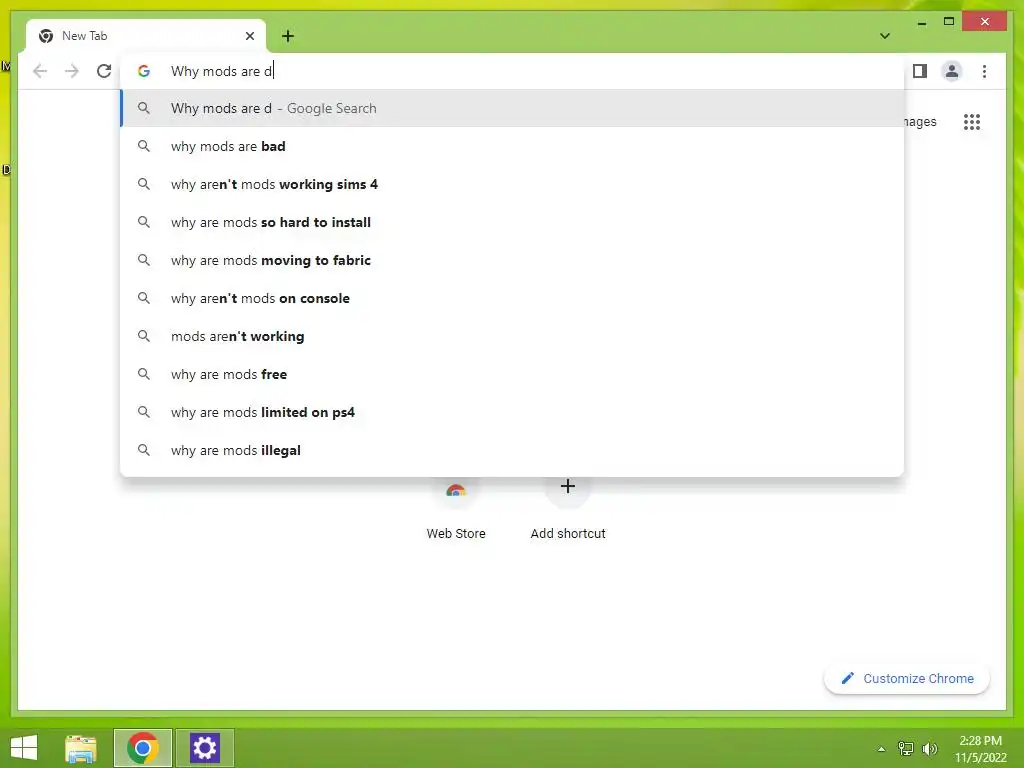Click the Chrome taskbar icon
This screenshot has width=1024, height=768.
[142, 748]
